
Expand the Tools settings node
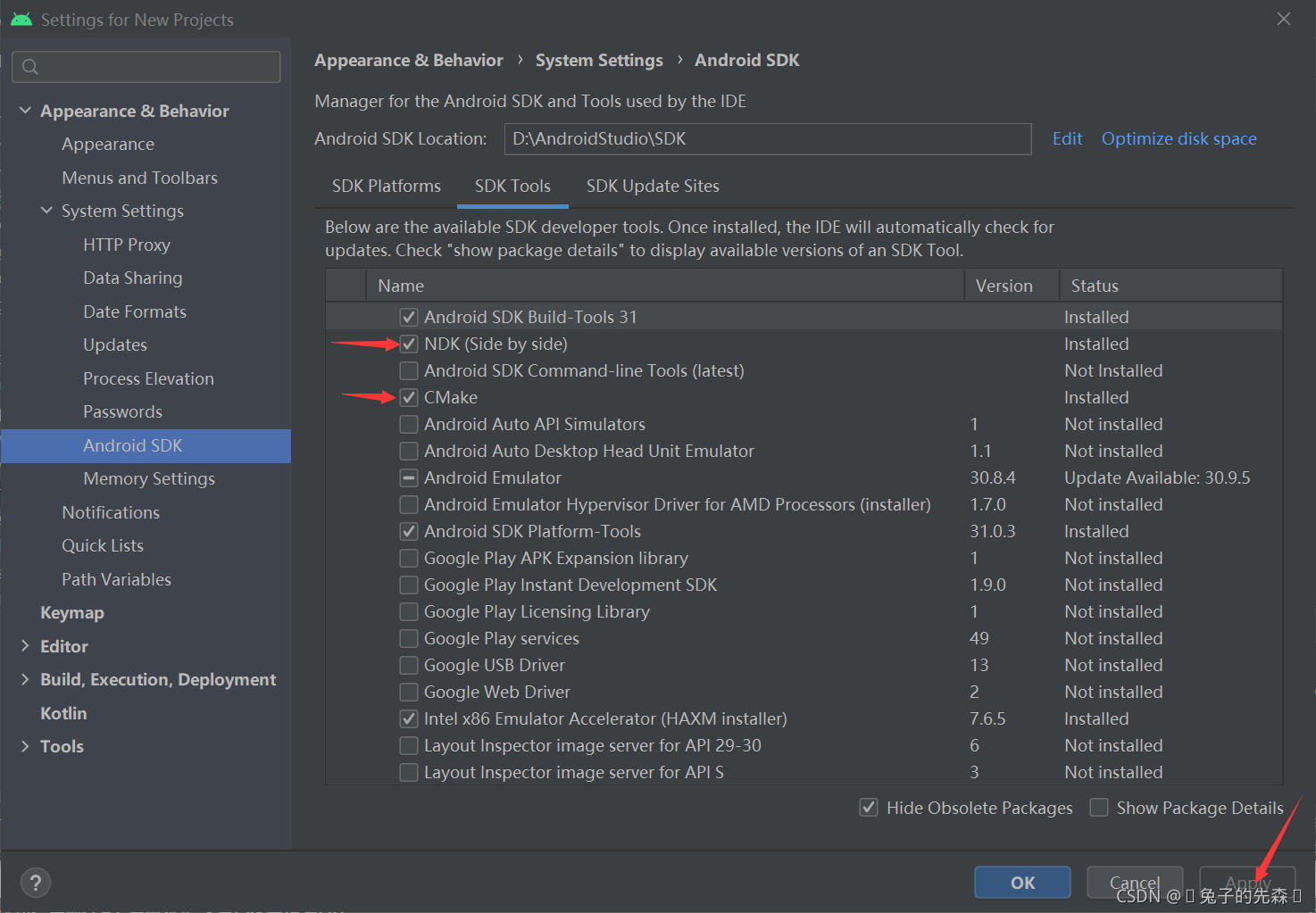(x=25, y=746)
